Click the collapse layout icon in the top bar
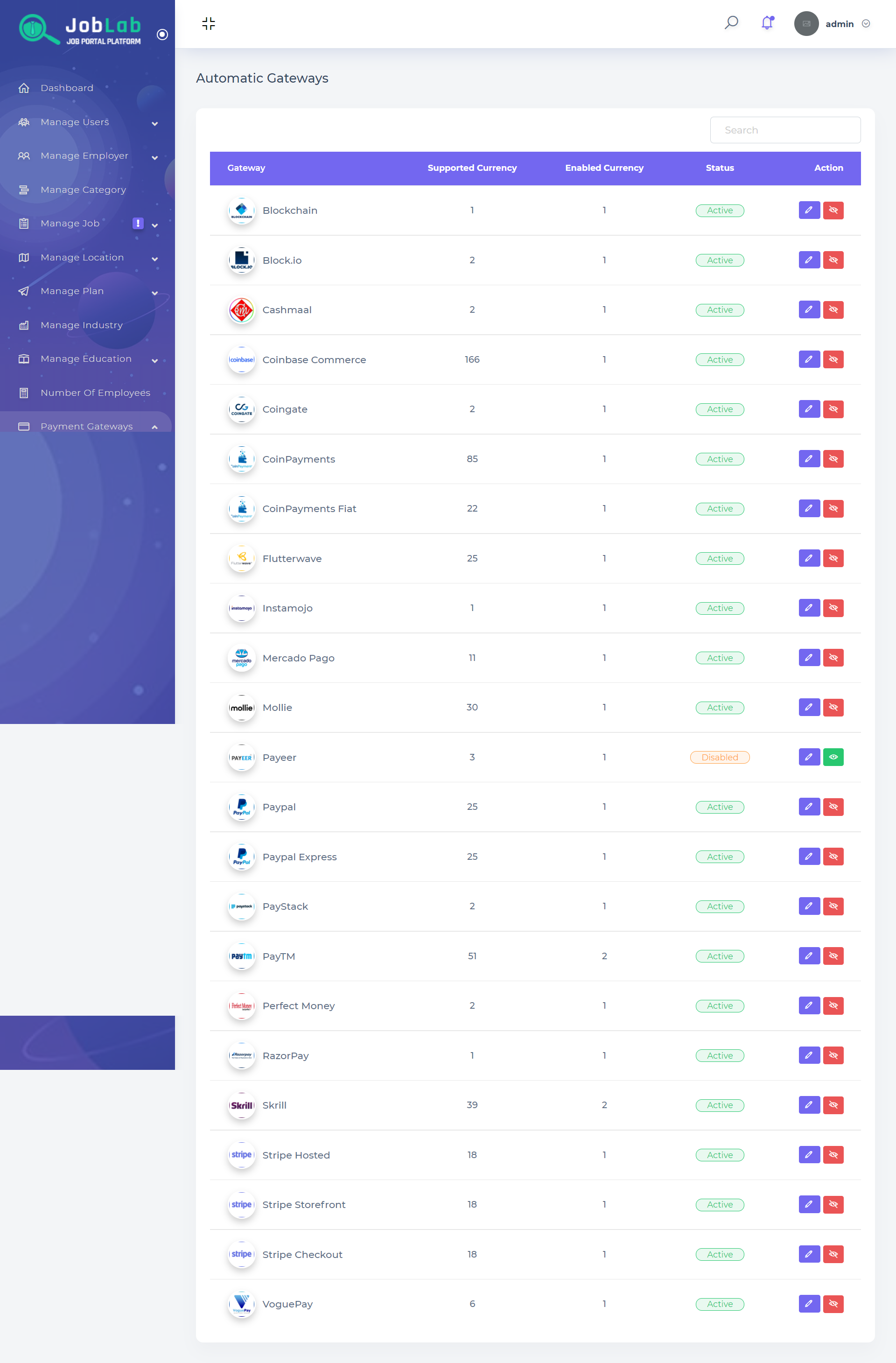896x1363 pixels. coord(209,23)
